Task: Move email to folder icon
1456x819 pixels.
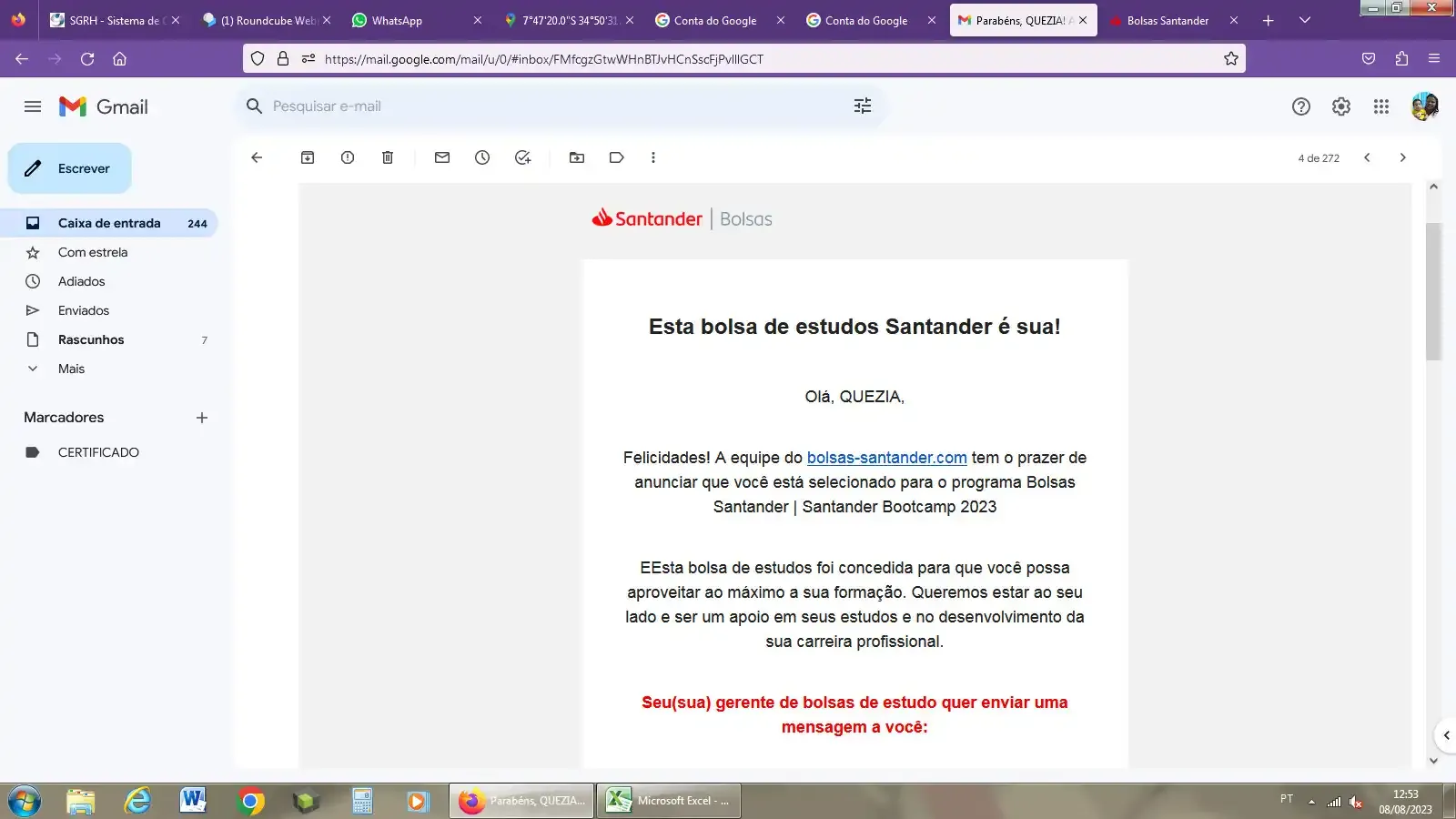Action: pyautogui.click(x=577, y=157)
